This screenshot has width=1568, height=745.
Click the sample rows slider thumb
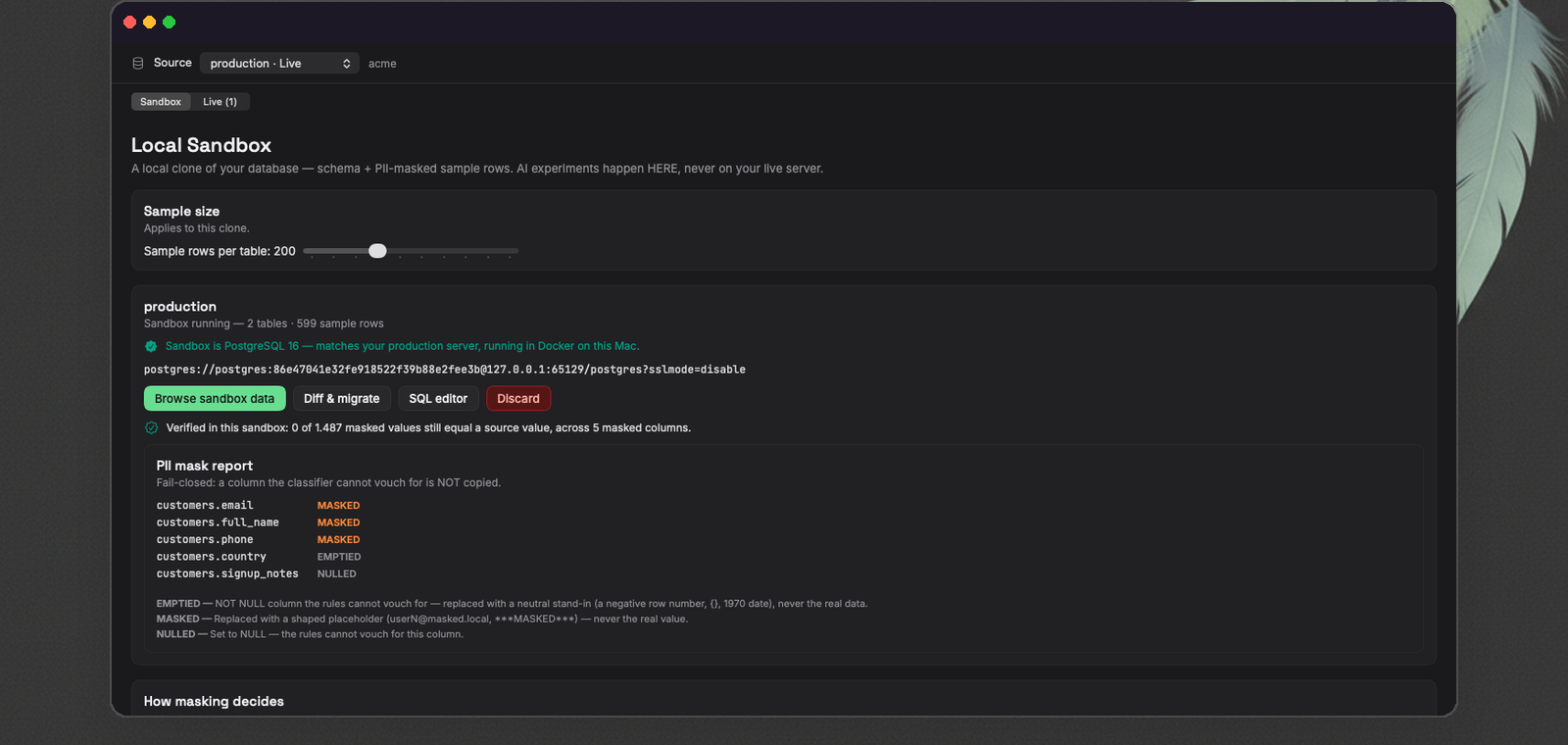click(377, 251)
